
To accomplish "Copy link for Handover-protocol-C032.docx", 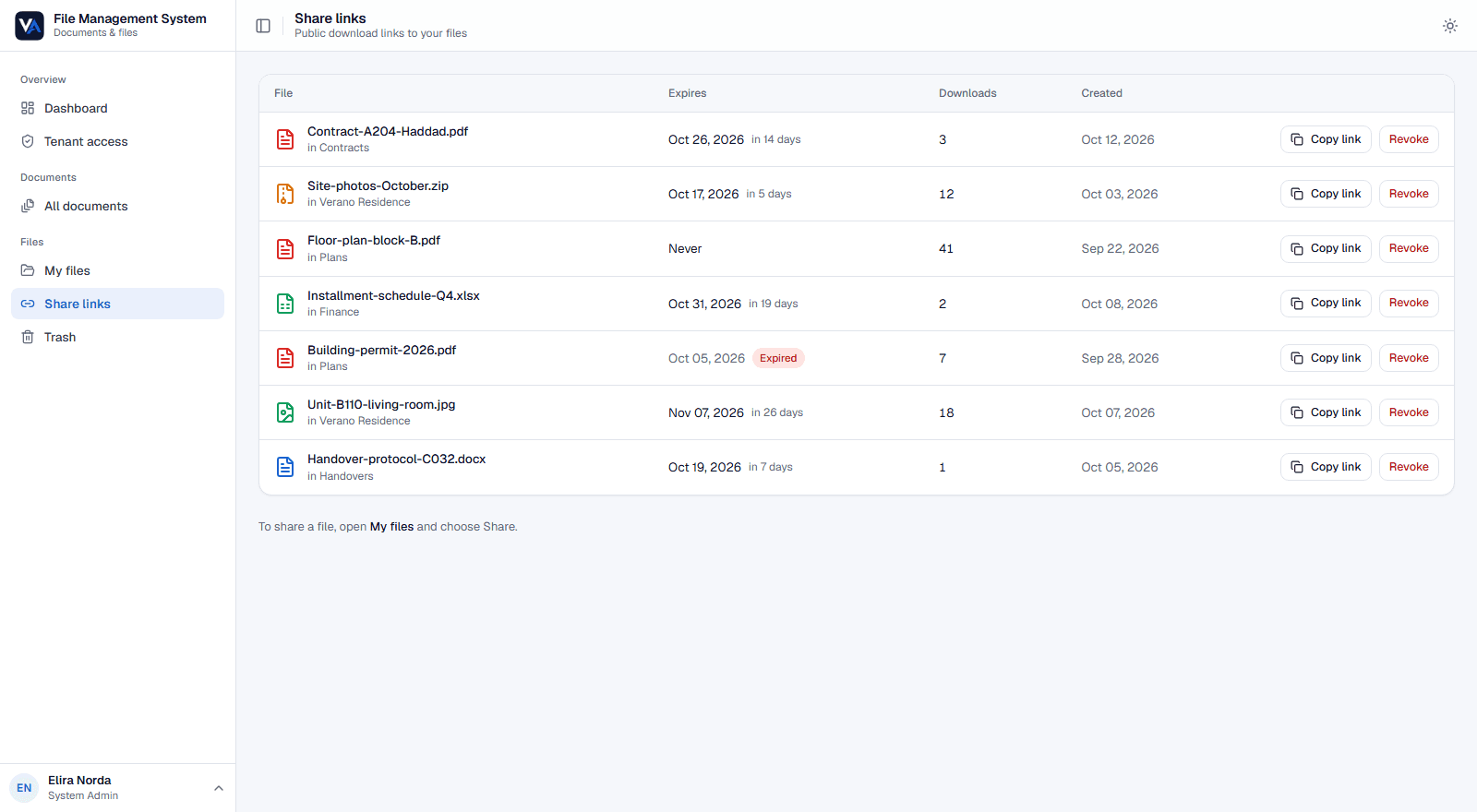I will click(x=1326, y=467).
